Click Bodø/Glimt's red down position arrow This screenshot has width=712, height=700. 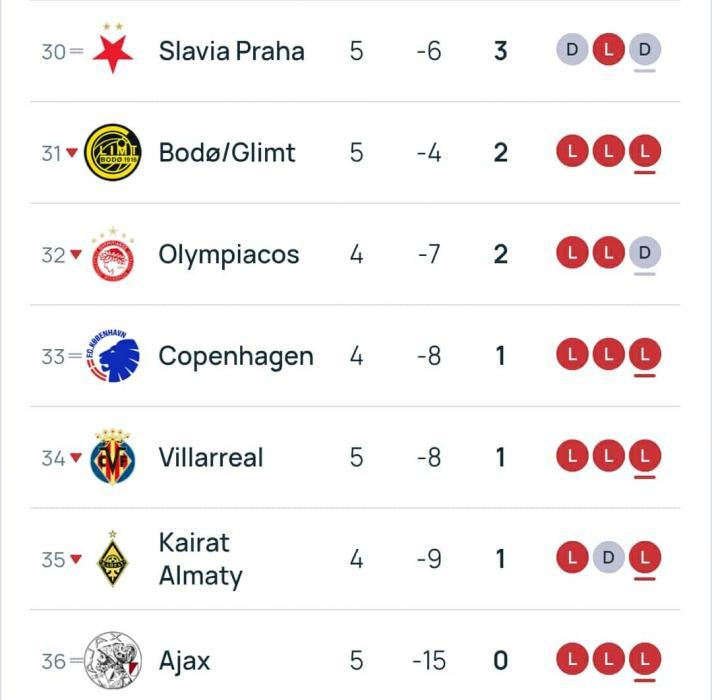coord(73,153)
